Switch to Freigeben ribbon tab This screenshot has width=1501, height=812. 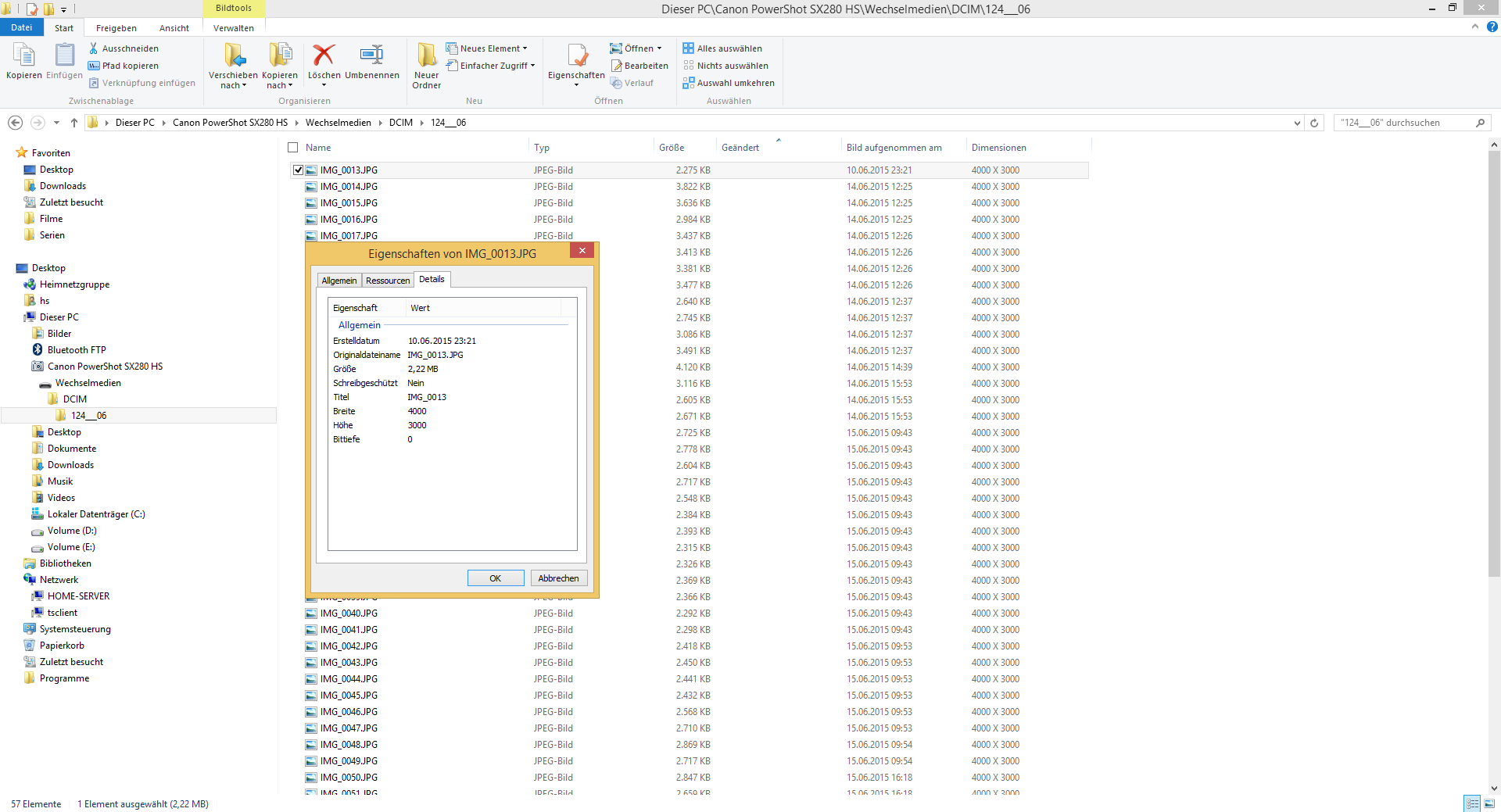tap(116, 28)
